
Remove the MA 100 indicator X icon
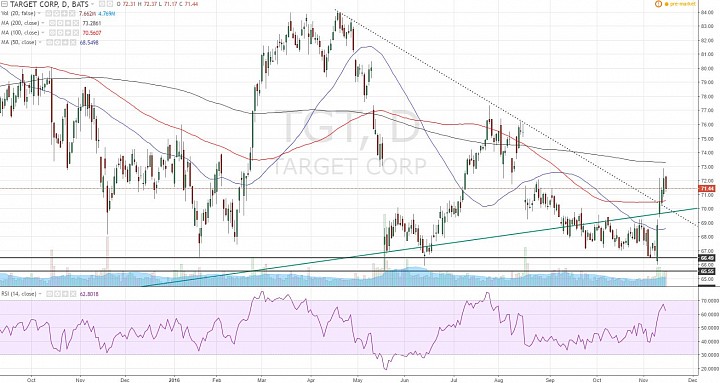76,33
